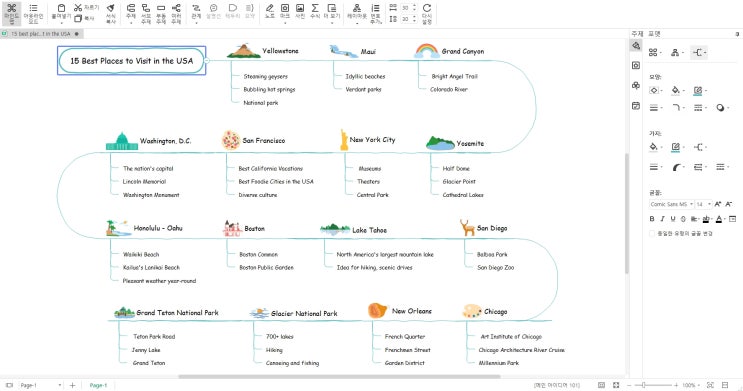The image size is (743, 391).
Task: Open the mark panel tab in sidebar
Action: click(636, 65)
